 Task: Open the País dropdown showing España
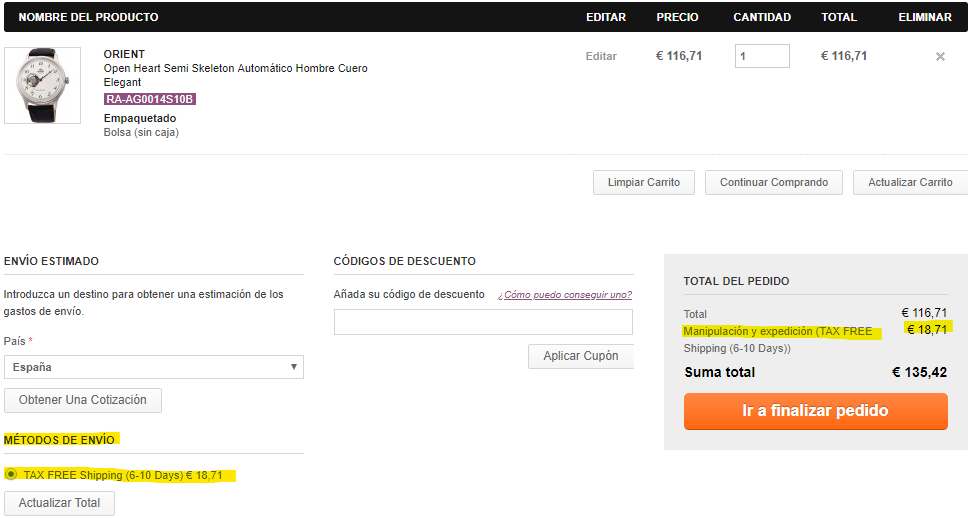click(154, 367)
